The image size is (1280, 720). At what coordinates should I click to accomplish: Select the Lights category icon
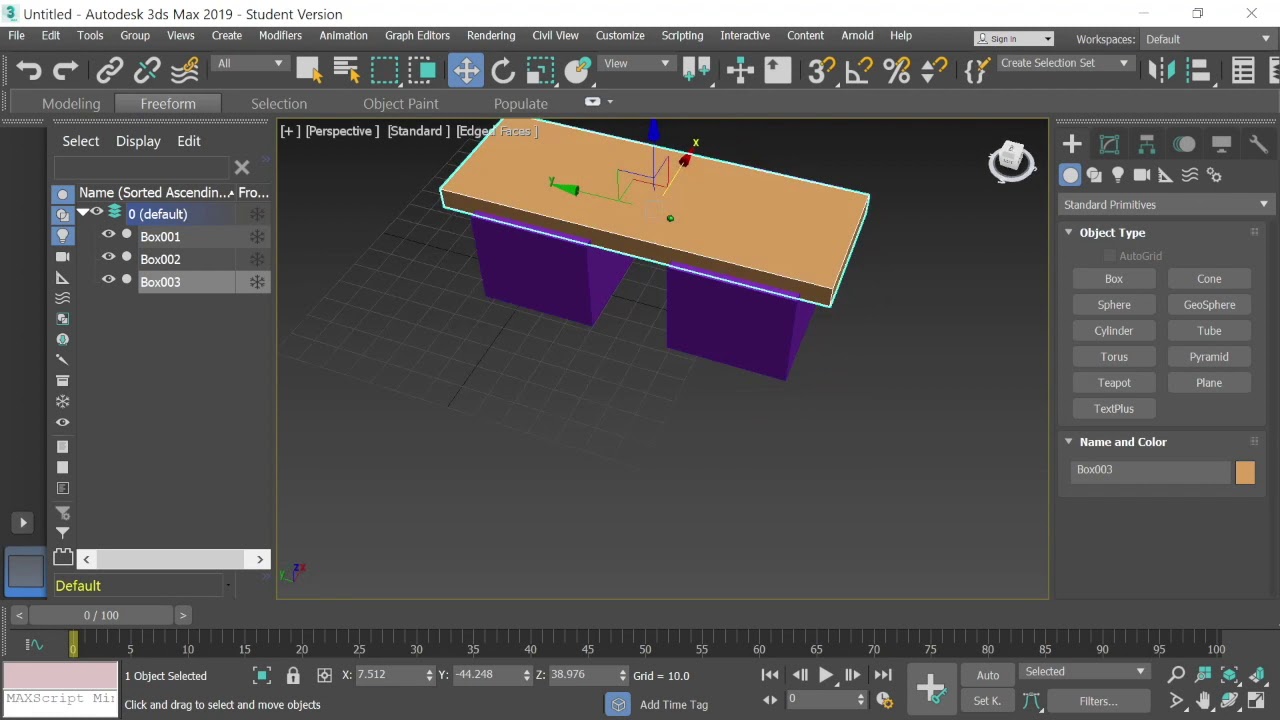click(x=1118, y=175)
